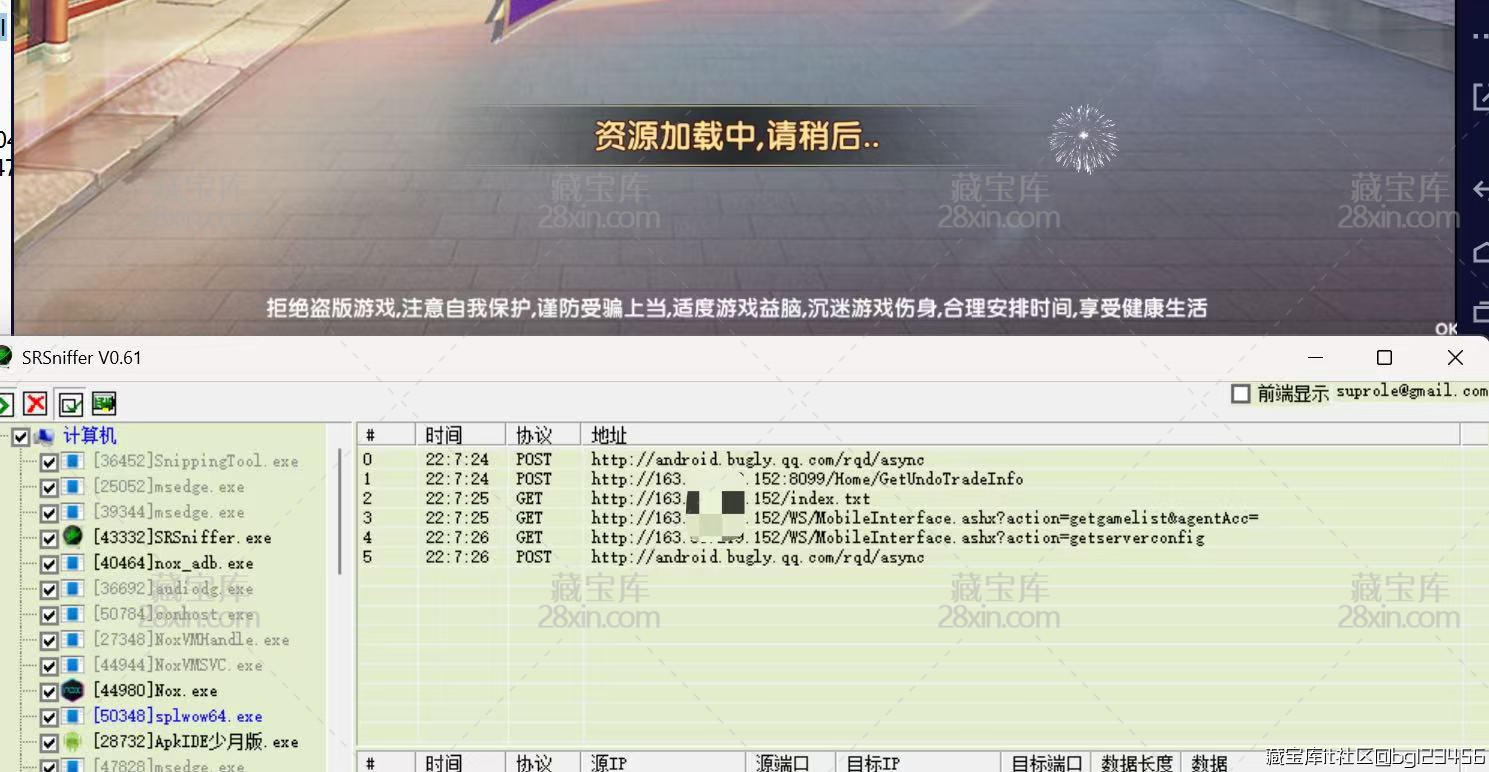This screenshot has height=772, width=1489.
Task: Uncheck the [50348]splwow64.exe checkbox
Action: point(48,717)
